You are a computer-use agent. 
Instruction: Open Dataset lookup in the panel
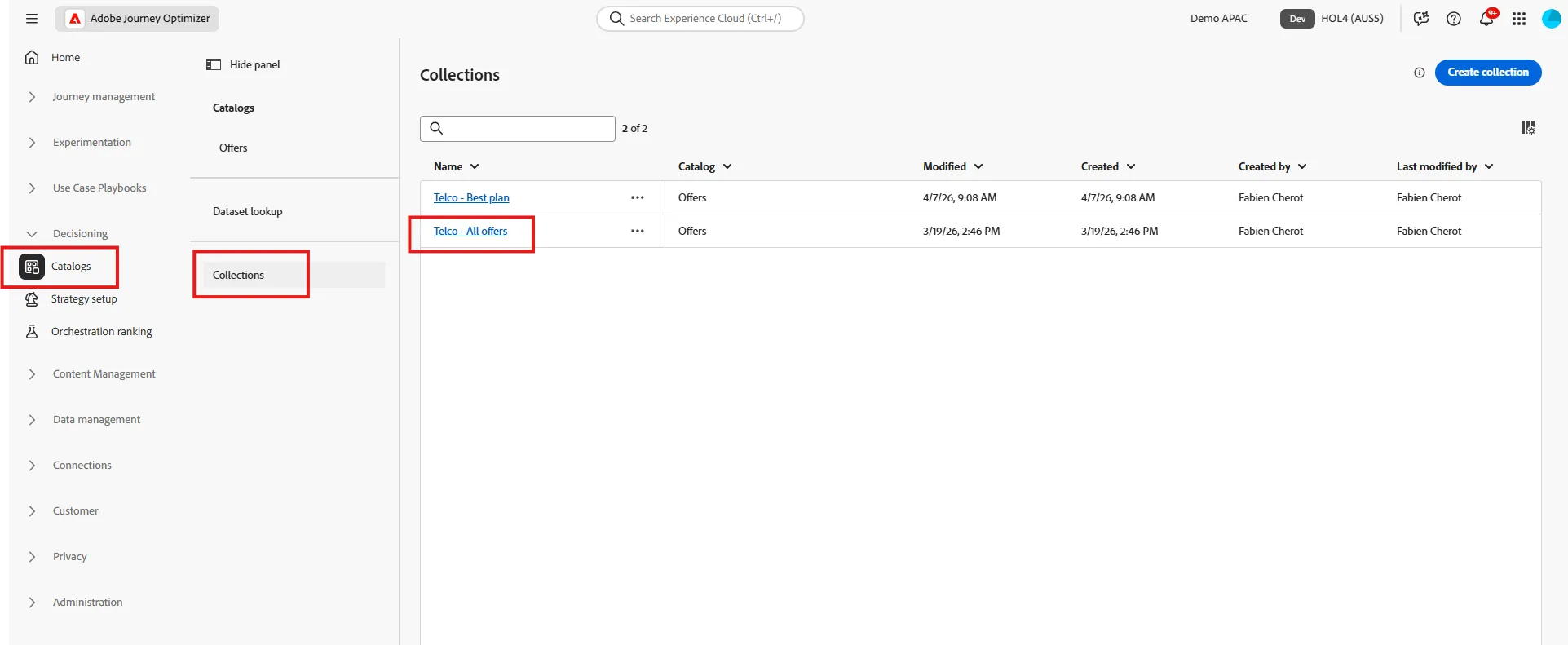[248, 211]
